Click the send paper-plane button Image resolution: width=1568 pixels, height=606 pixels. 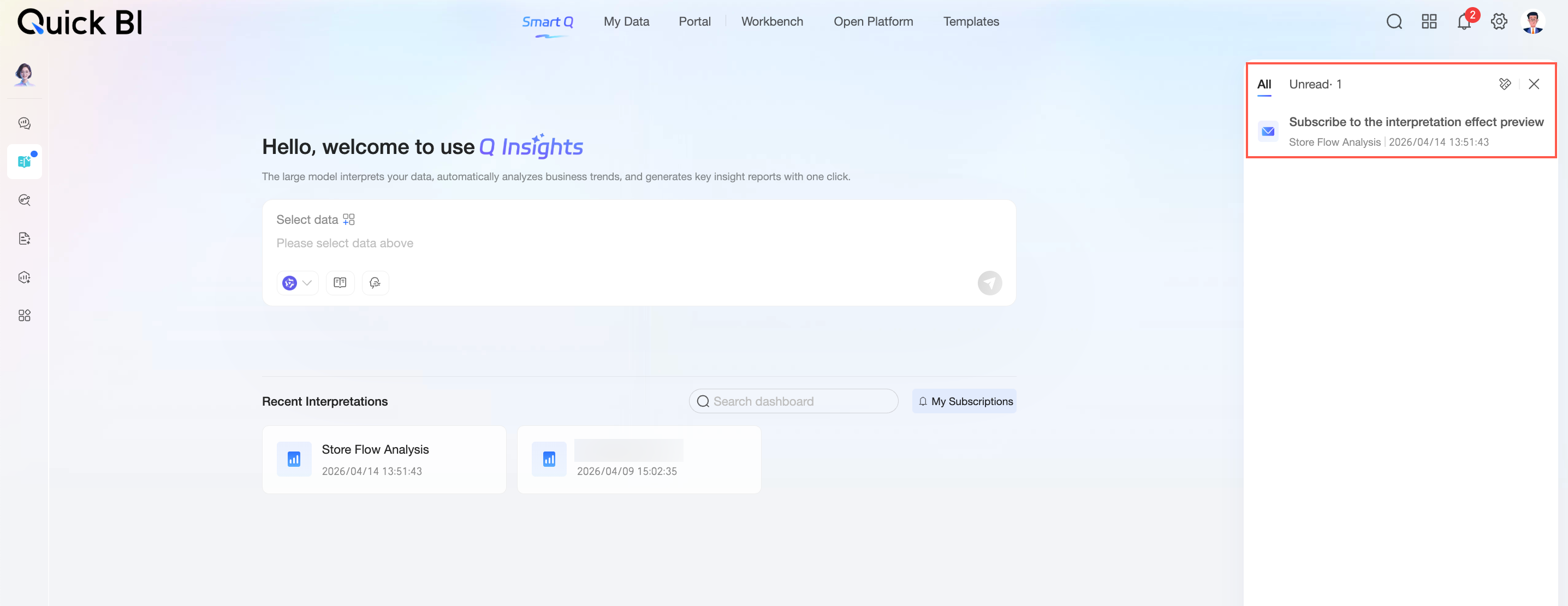point(989,283)
